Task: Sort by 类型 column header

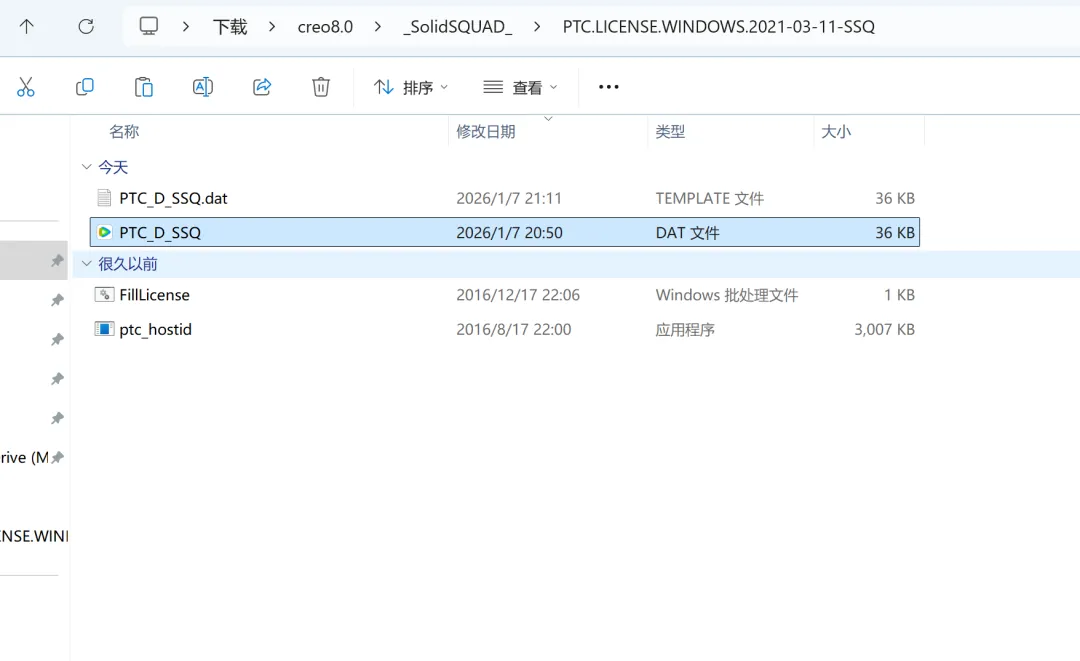Action: point(670,132)
